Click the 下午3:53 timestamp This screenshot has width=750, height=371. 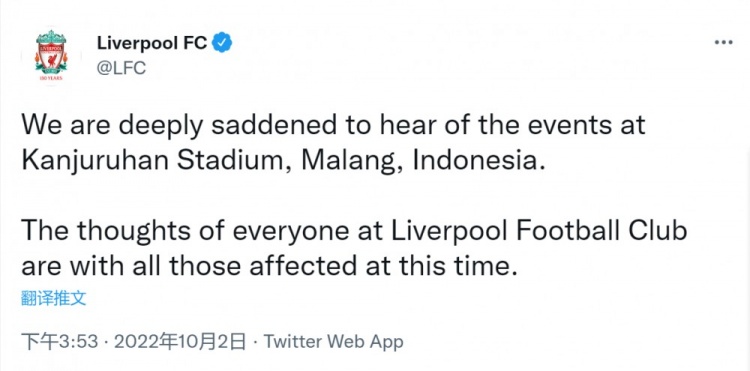pos(59,342)
